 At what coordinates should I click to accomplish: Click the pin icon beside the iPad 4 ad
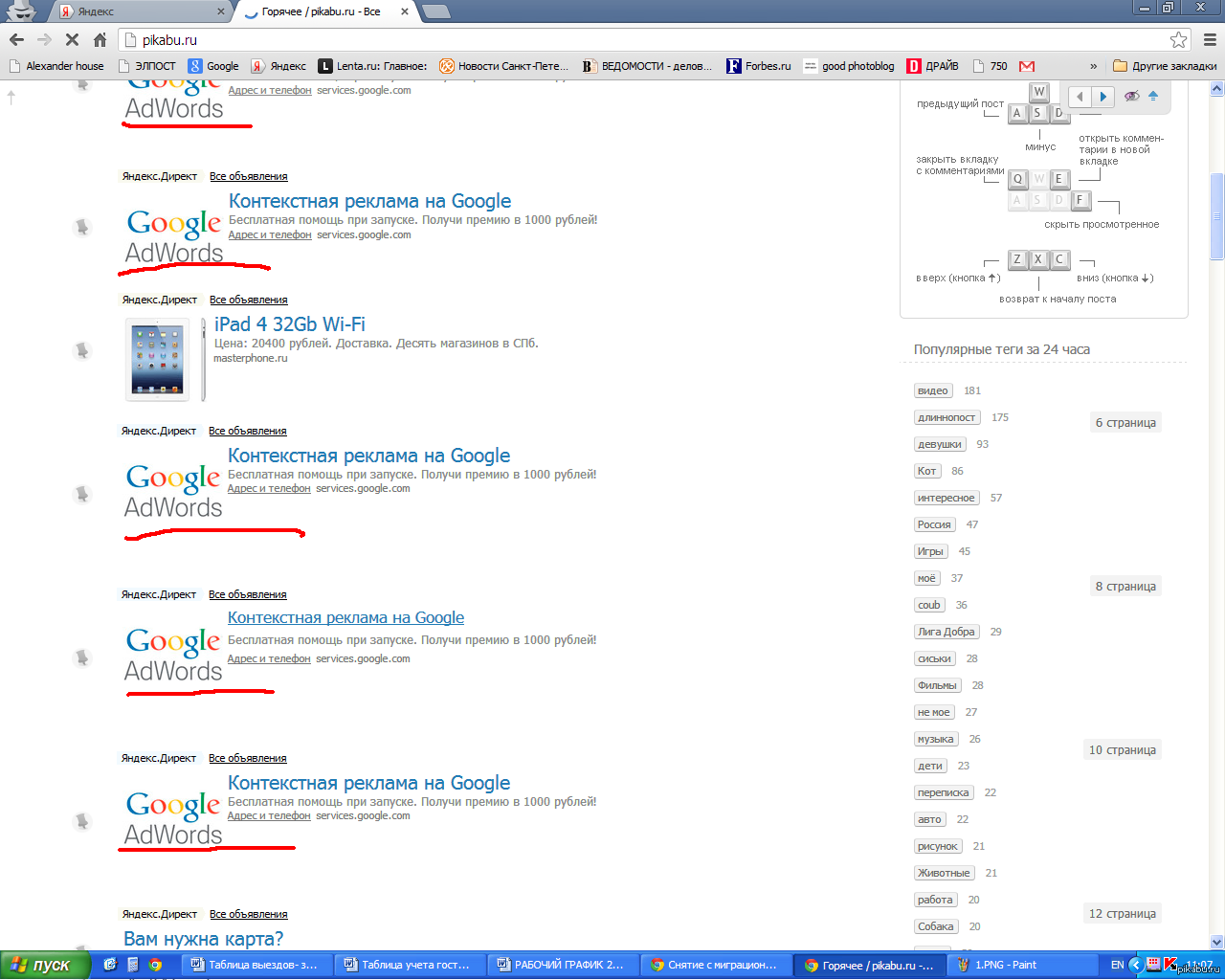pyautogui.click(x=82, y=350)
